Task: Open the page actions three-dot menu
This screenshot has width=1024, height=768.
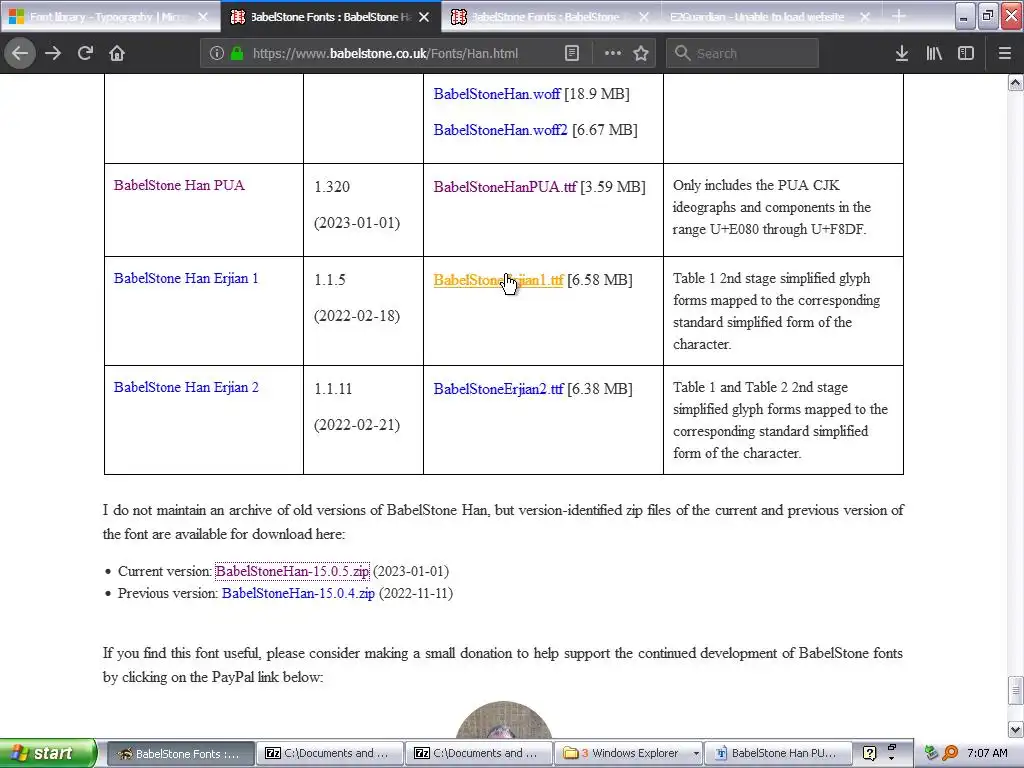Action: click(x=613, y=54)
